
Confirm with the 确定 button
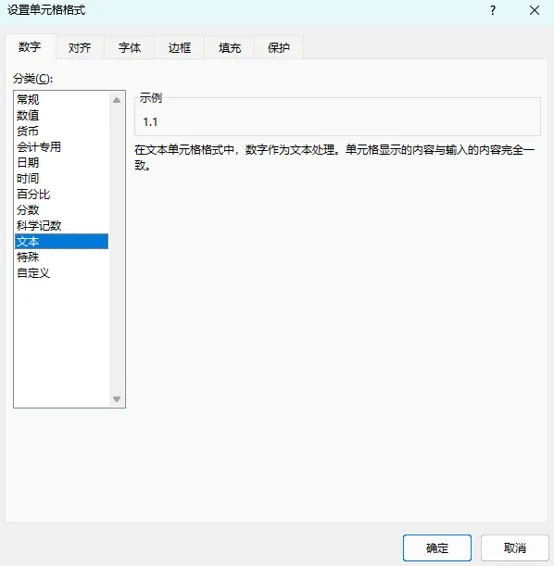437,548
